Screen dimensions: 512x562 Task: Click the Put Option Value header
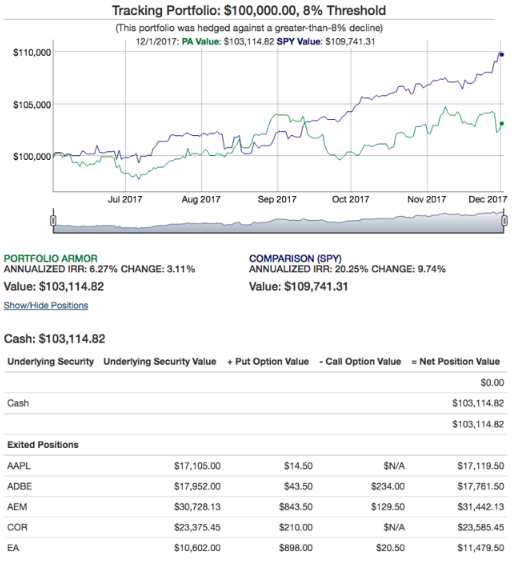point(268,361)
